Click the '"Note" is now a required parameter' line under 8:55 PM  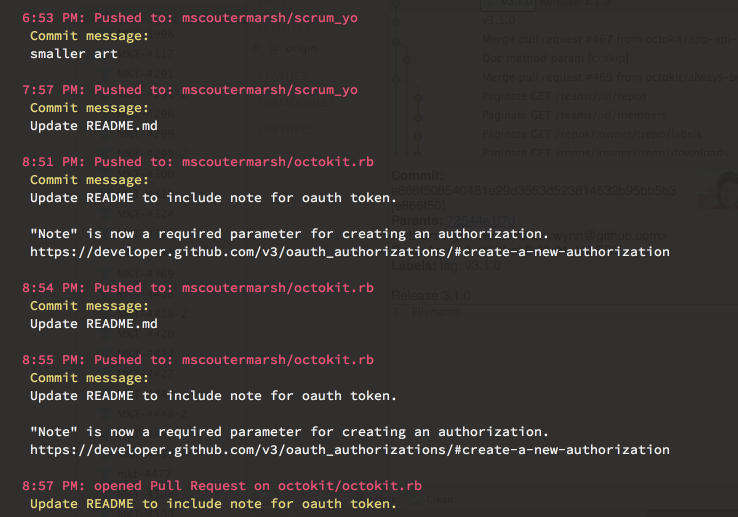click(289, 432)
